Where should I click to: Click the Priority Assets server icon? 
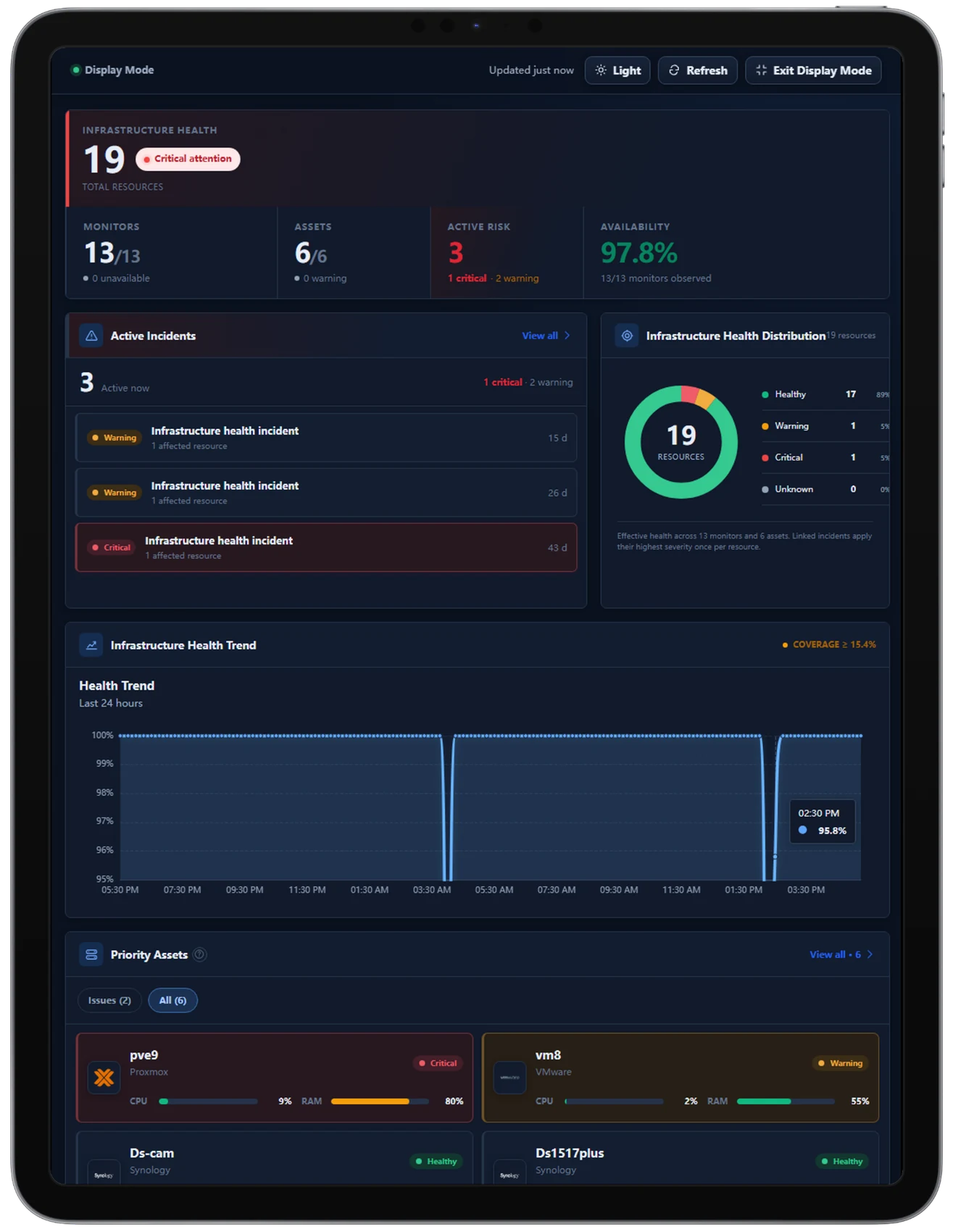pyautogui.click(x=91, y=954)
